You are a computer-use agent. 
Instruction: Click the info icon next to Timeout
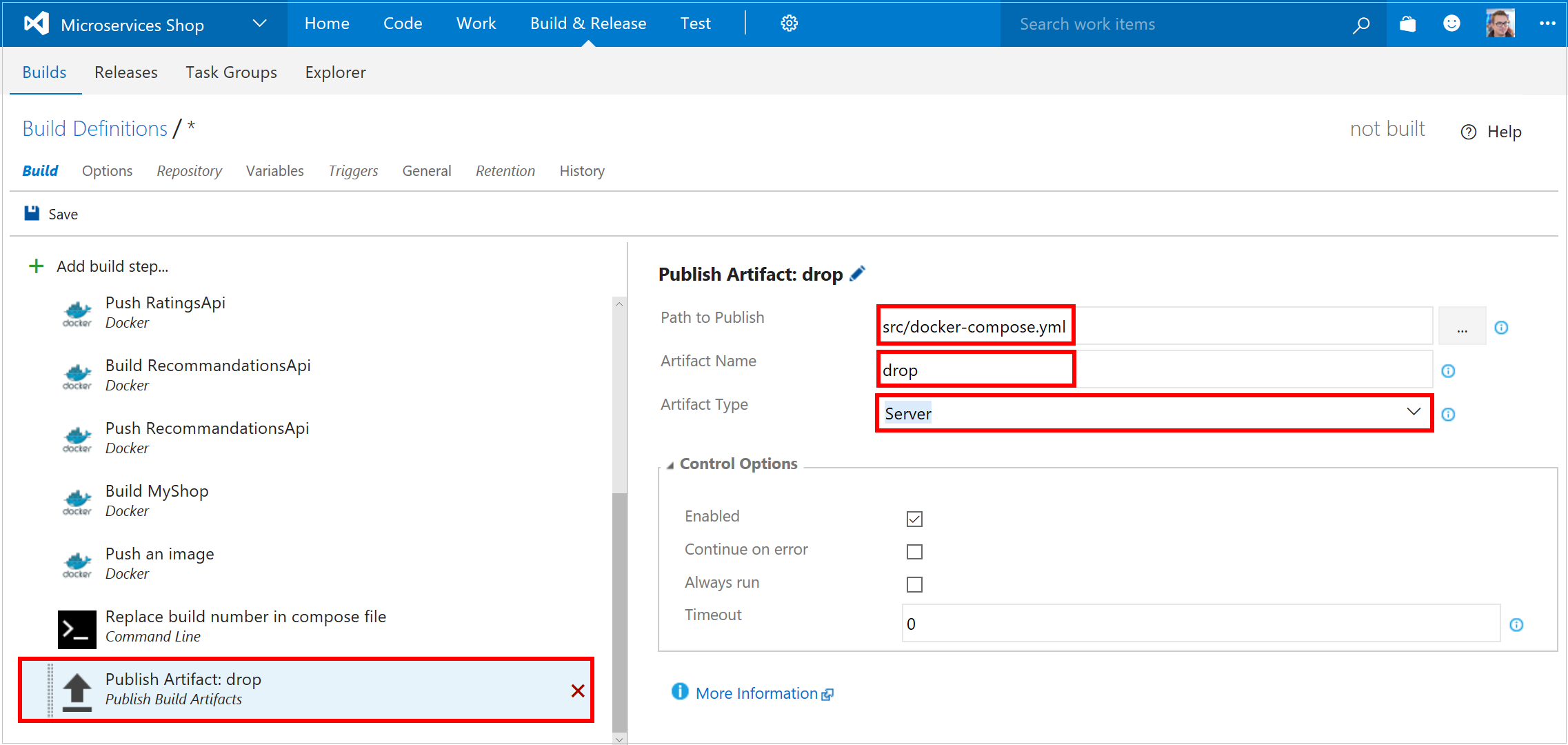pyautogui.click(x=1517, y=624)
